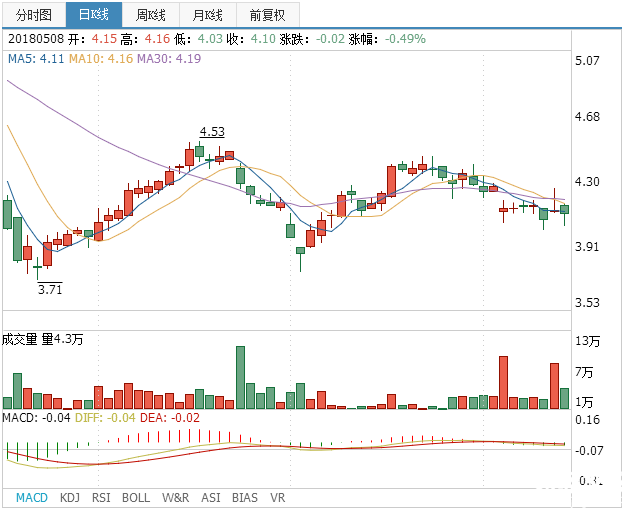Viewport: 629px width, 513px height.
Task: Click the last green candlestick on the chart
Action: (x=564, y=209)
